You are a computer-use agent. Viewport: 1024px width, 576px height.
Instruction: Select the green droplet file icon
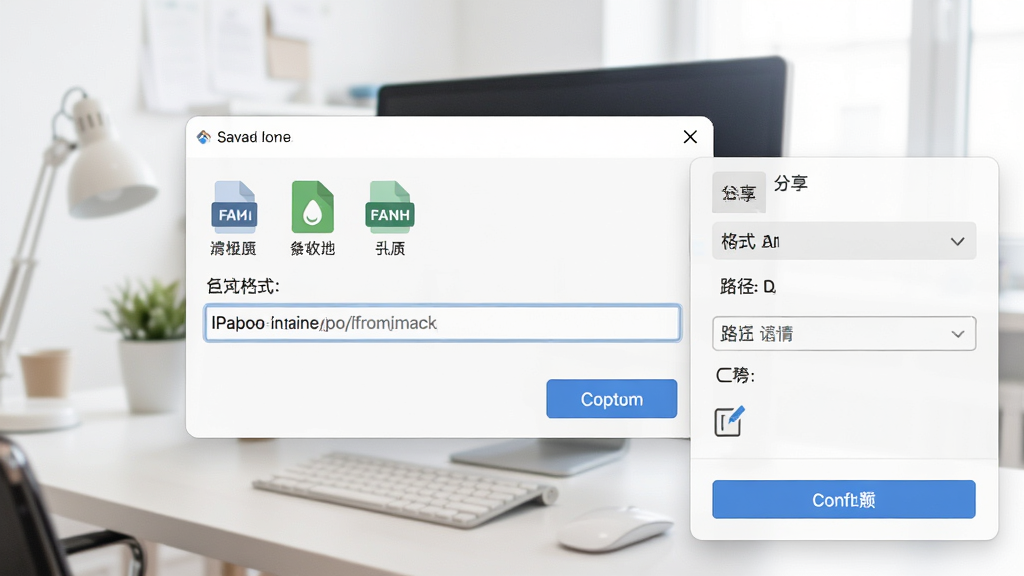[312, 207]
